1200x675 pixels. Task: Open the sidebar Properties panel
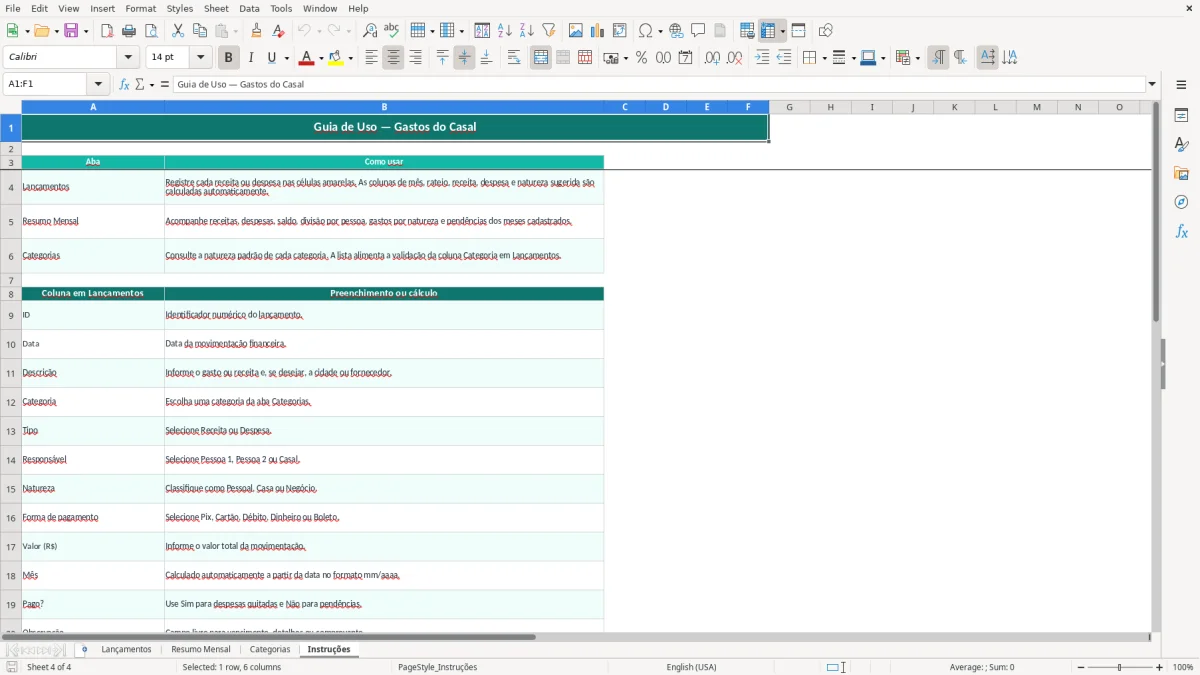(x=1181, y=115)
